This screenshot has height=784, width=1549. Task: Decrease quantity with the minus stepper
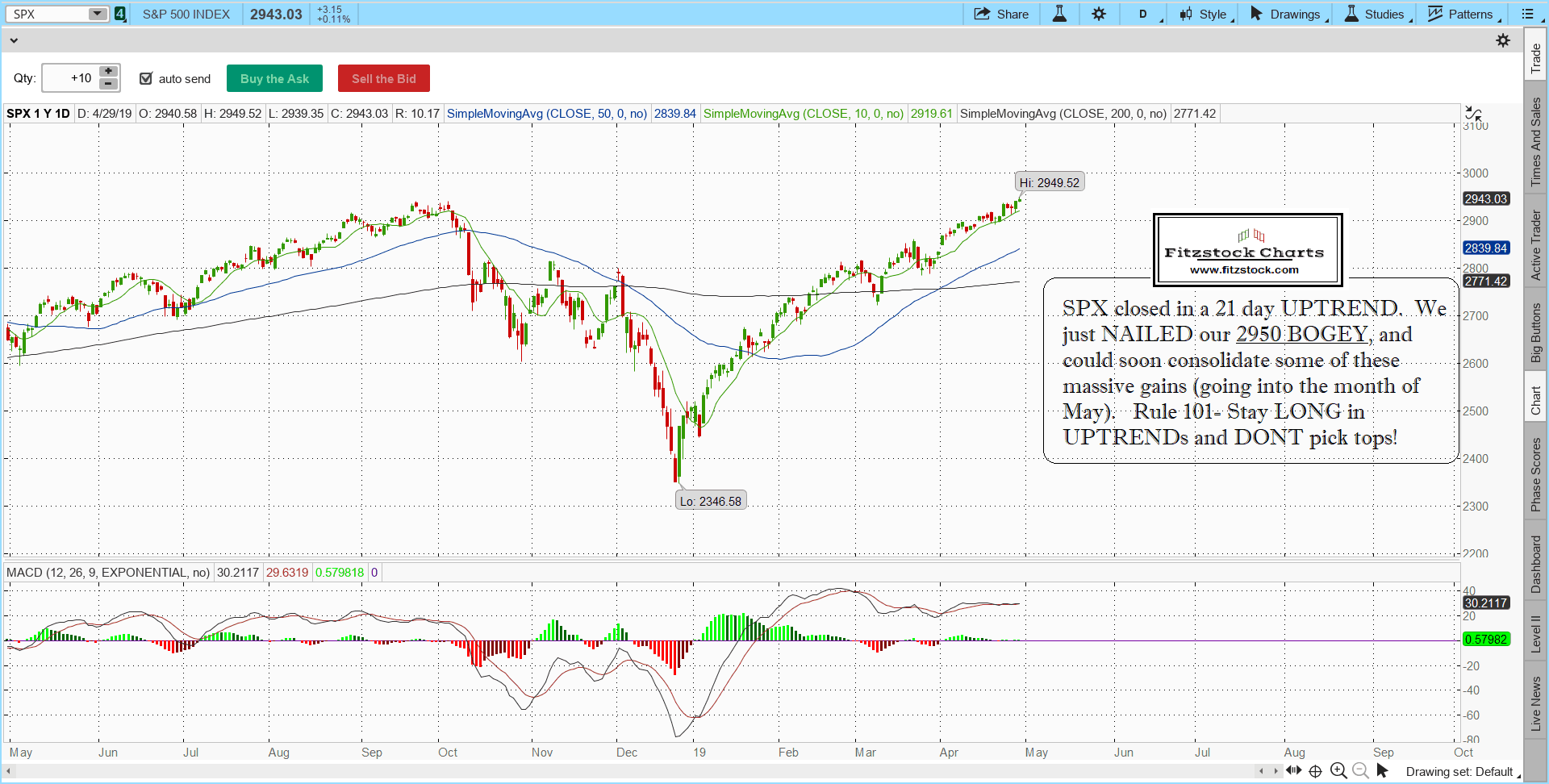109,84
